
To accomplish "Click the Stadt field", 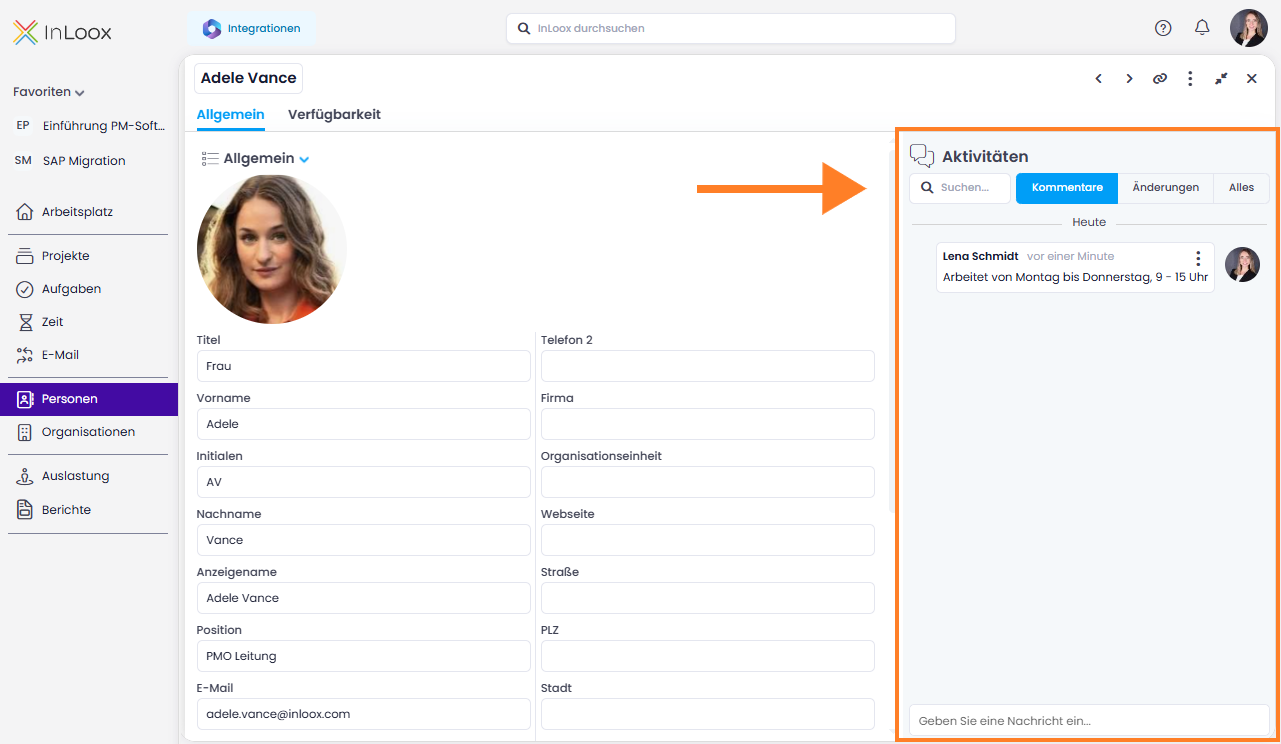I will click(708, 714).
